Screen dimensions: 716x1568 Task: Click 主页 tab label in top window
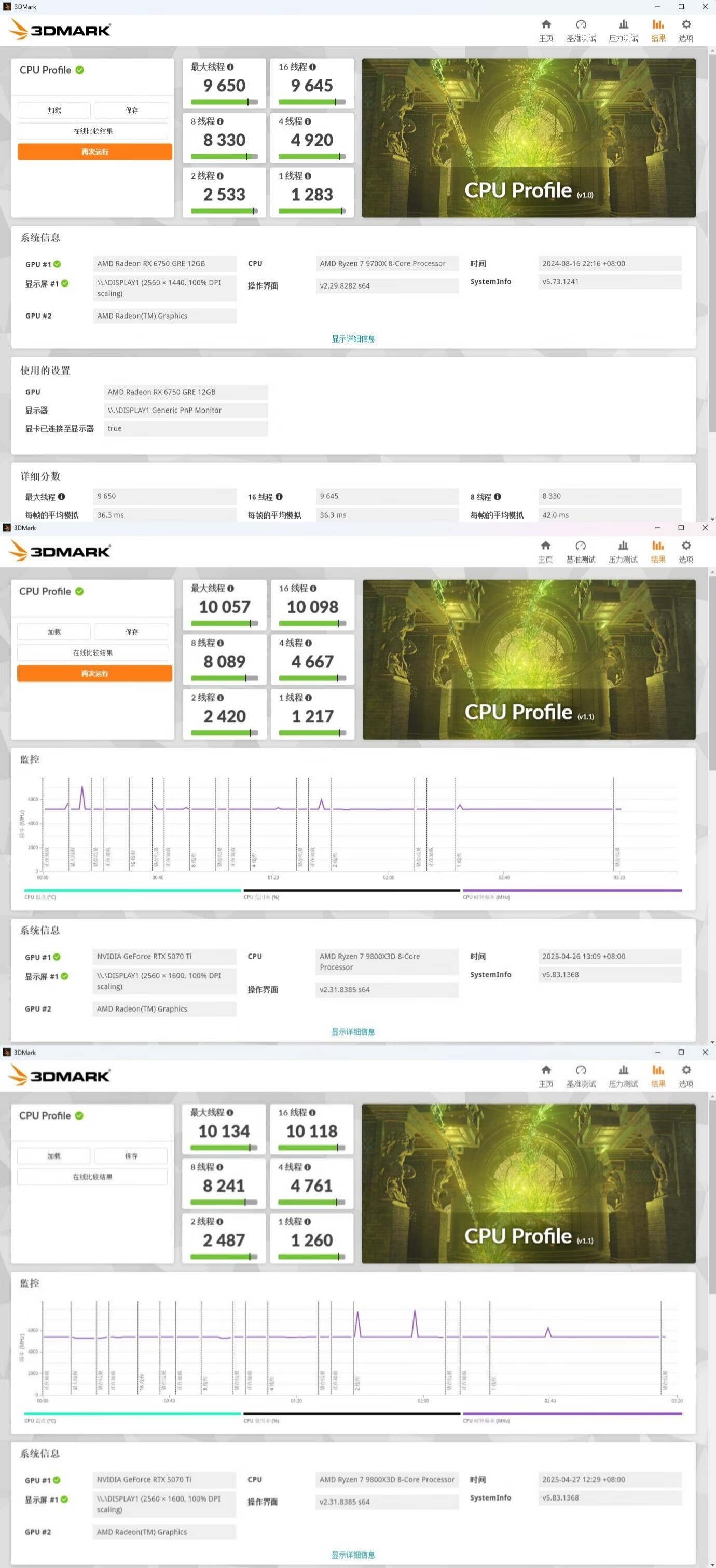[546, 38]
